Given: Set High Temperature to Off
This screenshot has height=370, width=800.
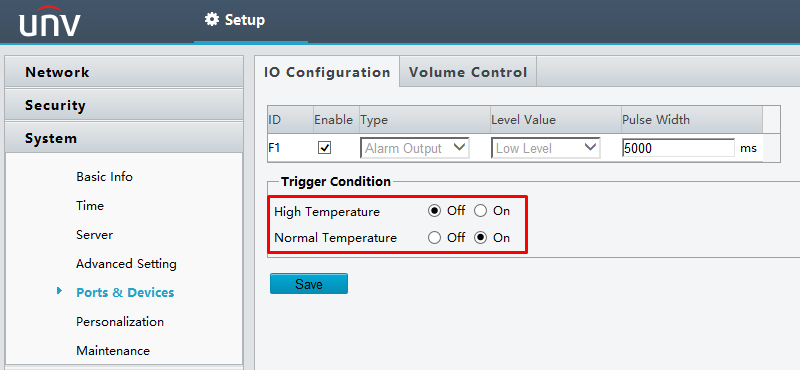Looking at the screenshot, I should point(434,211).
